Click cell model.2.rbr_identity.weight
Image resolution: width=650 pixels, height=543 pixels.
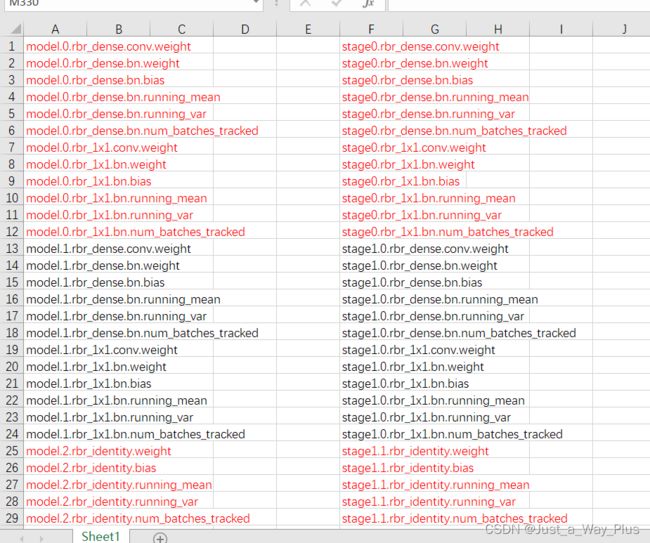pyautogui.click(x=98, y=451)
